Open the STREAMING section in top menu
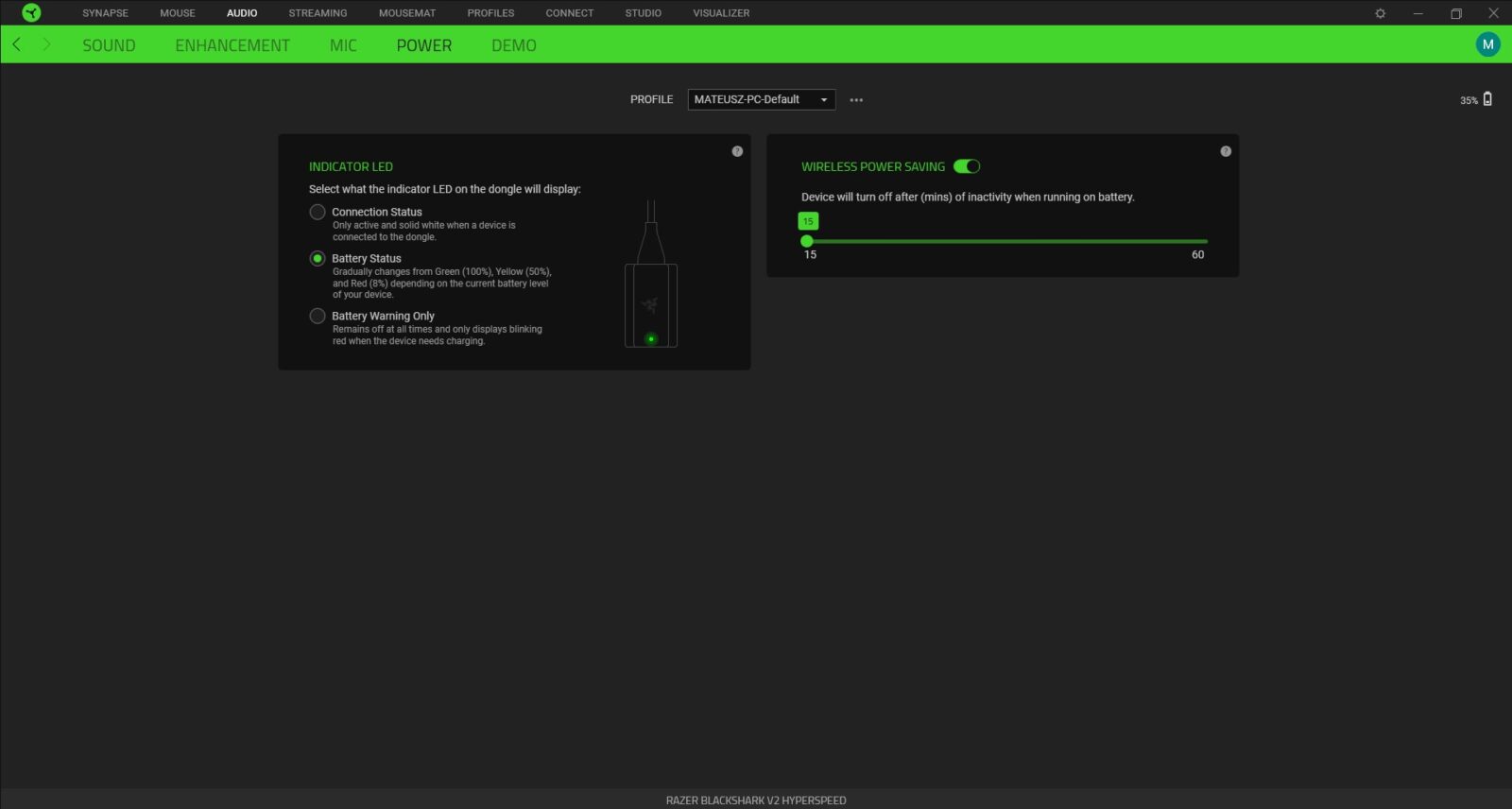Viewport: 1512px width, 809px height. 318,13
